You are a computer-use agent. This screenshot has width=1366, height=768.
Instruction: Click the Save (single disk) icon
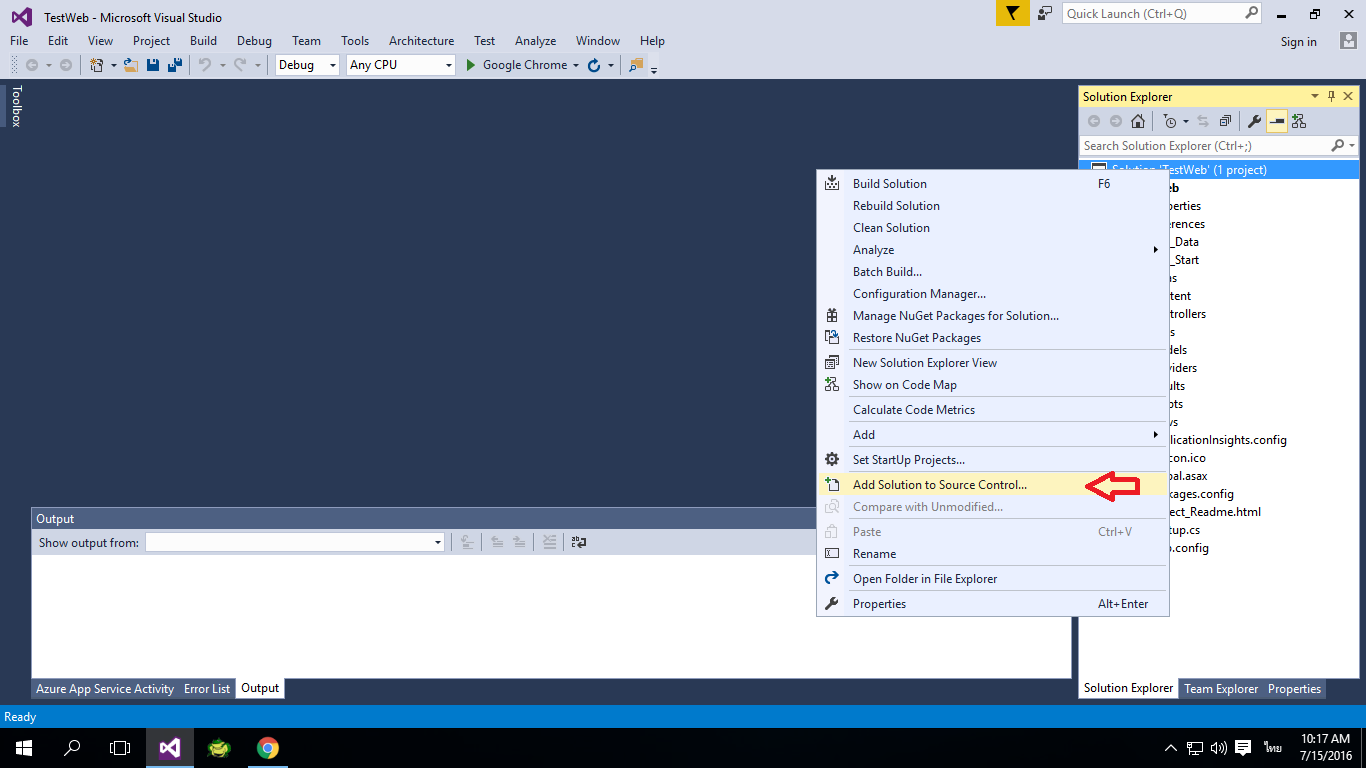pyautogui.click(x=153, y=65)
